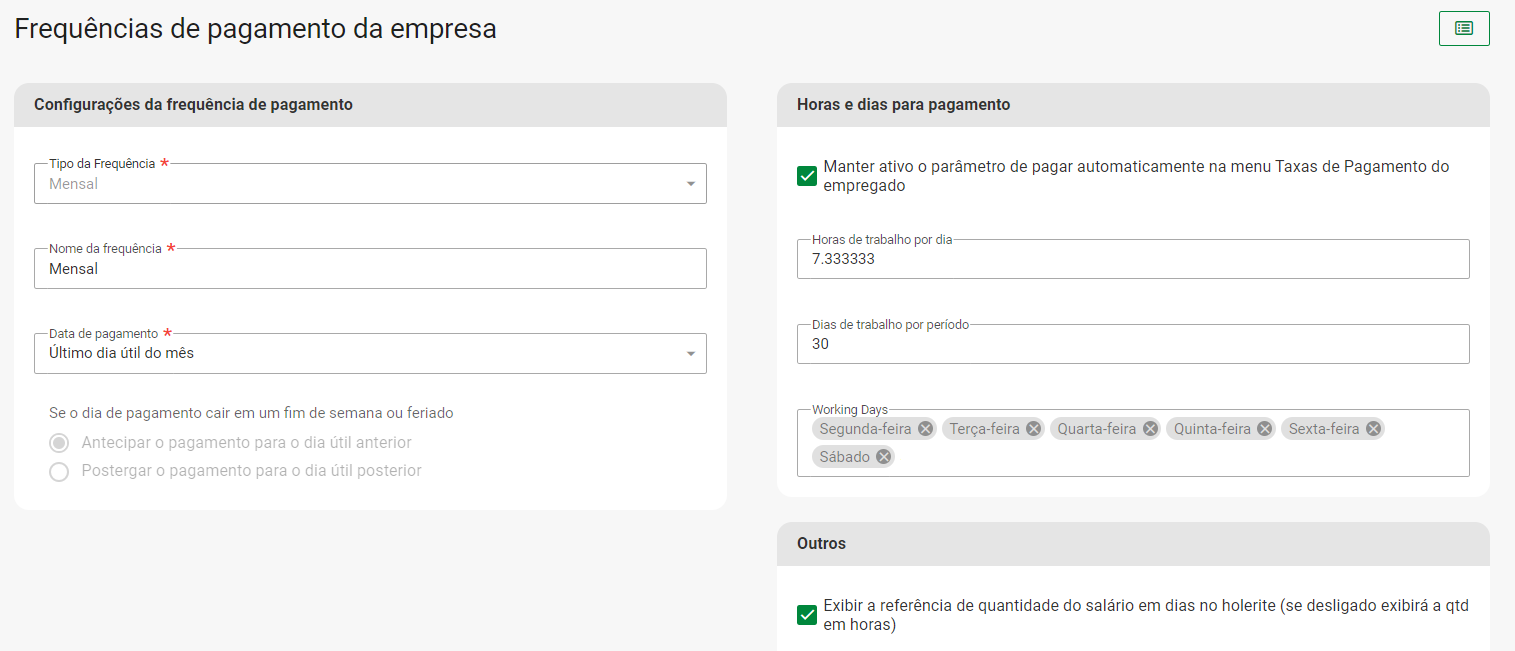The height and width of the screenshot is (651, 1515).
Task: Uncheck 'Manter ativo o parâmetro de pagar automaticamente'
Action: coord(807,176)
